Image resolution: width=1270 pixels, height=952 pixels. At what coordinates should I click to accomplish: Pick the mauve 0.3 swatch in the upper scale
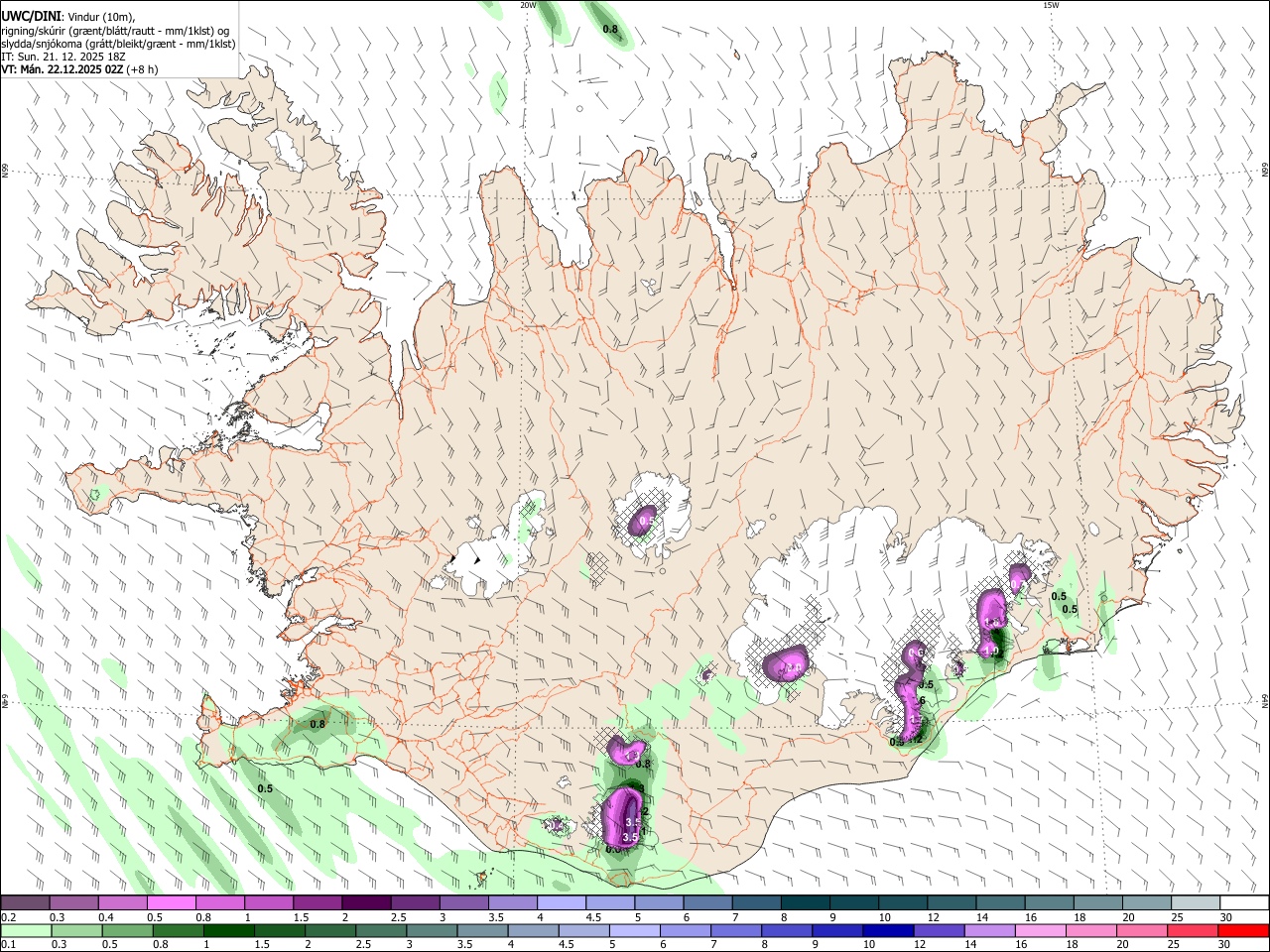pos(74,903)
